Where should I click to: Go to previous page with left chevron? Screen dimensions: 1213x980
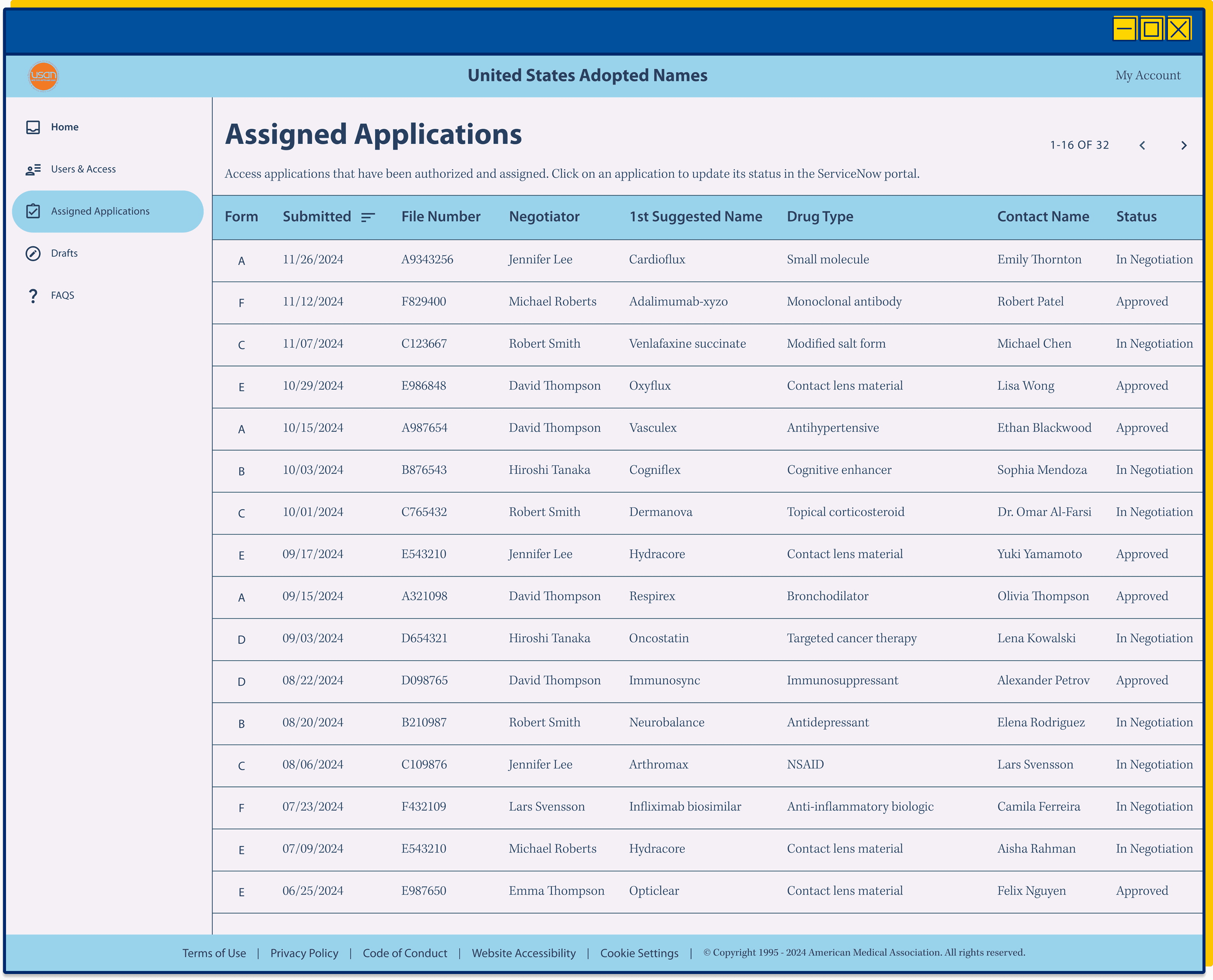pos(1142,145)
